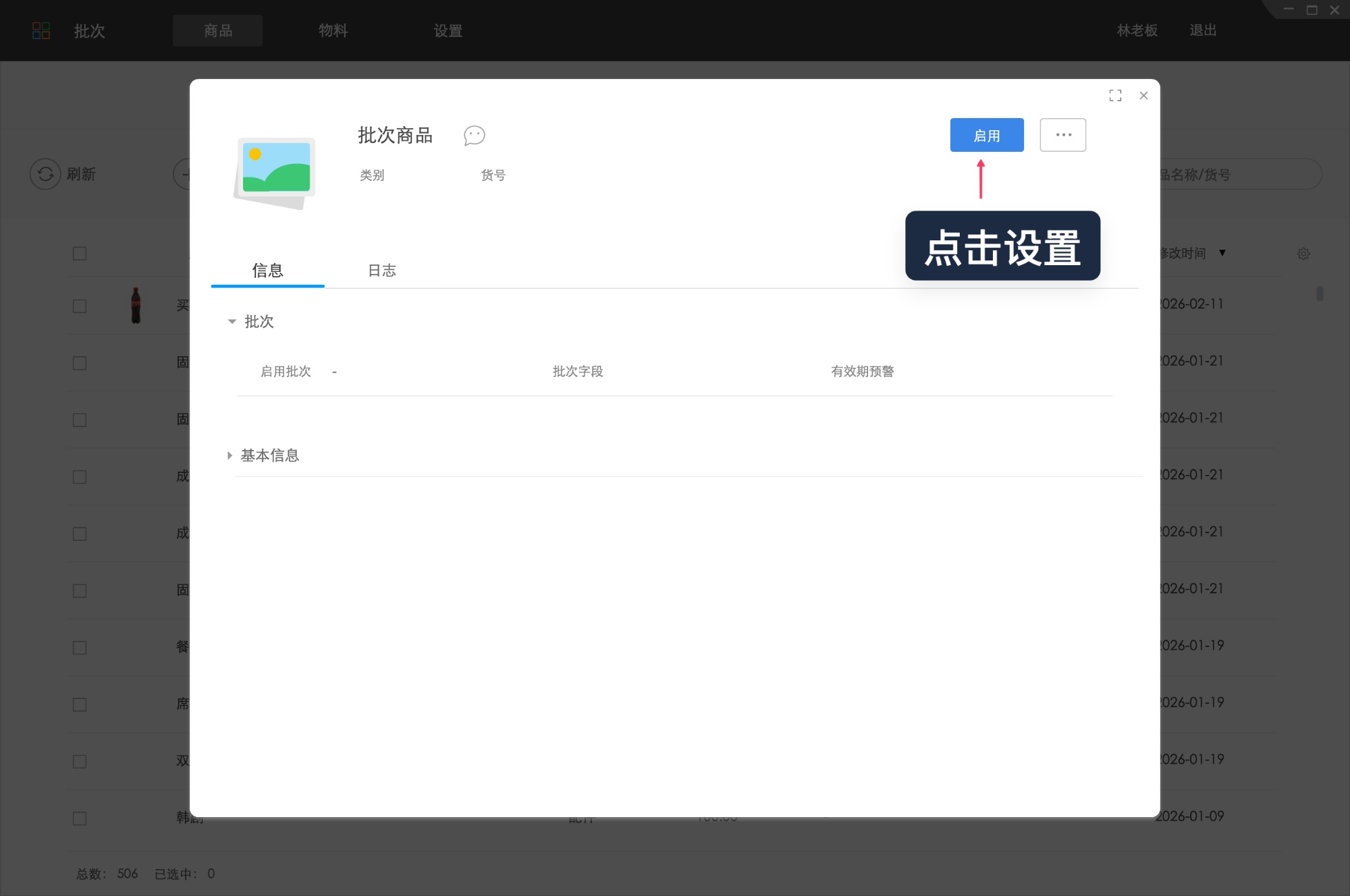Open the 修改时间 sort dropdown arrow

(1221, 253)
